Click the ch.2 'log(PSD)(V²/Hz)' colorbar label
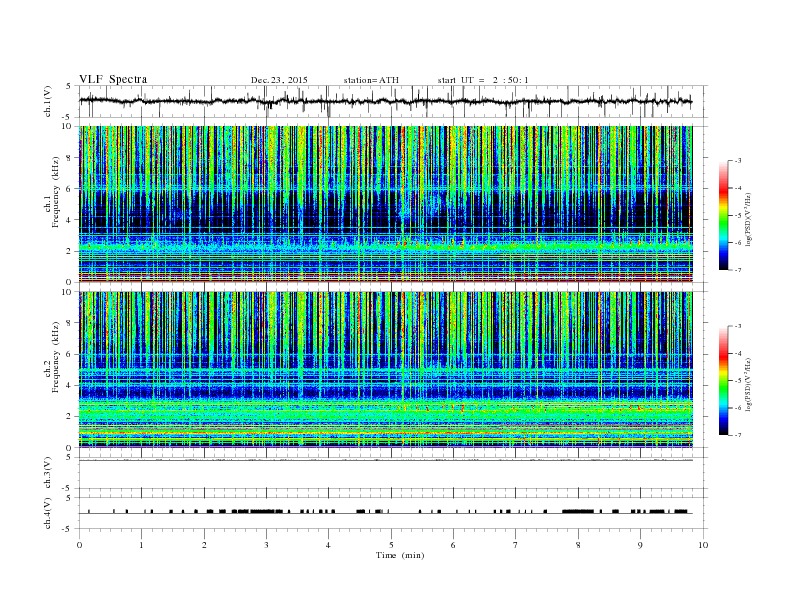The image size is (792, 612). tap(750, 384)
